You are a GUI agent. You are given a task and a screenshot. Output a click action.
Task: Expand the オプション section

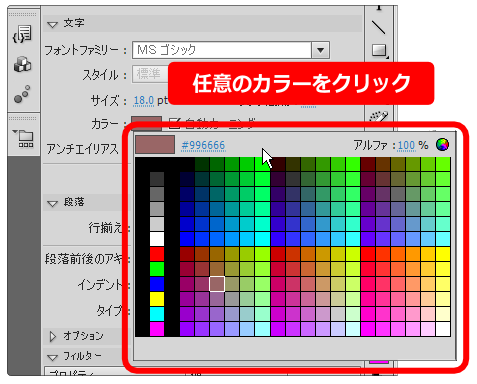tap(53, 337)
